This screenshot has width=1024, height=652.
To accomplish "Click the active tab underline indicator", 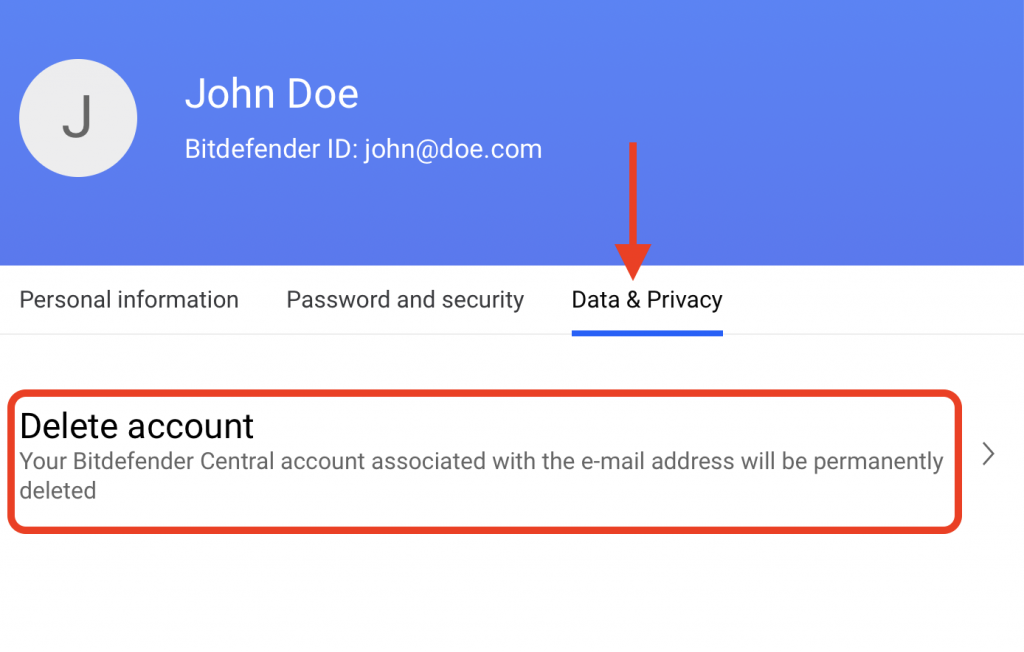I will pos(646,330).
